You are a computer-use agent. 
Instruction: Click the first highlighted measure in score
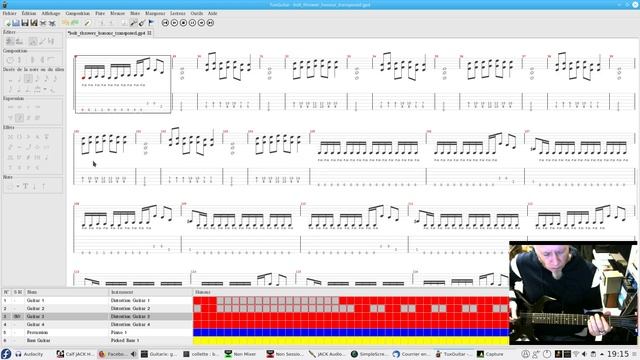click(123, 84)
